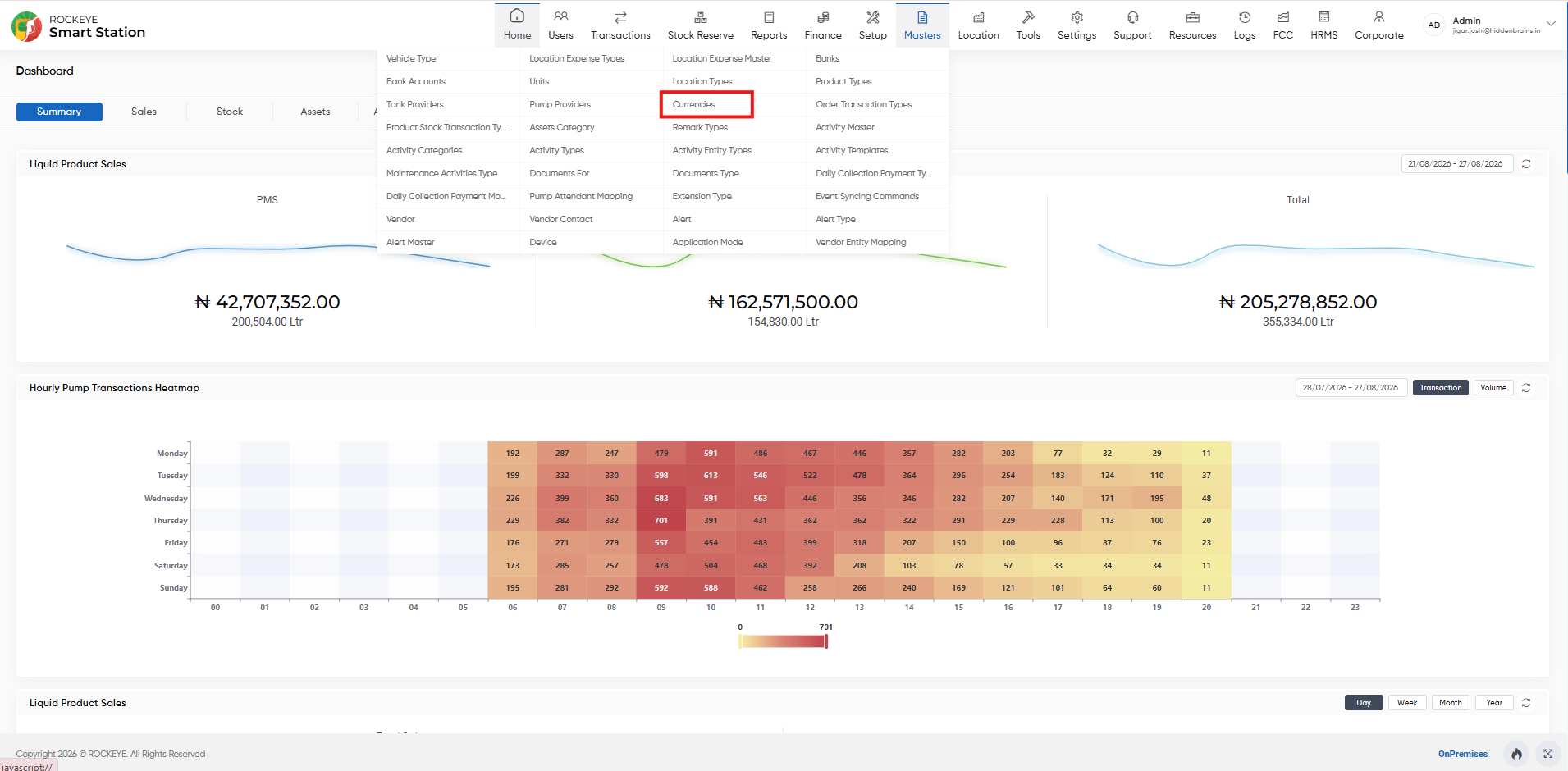Open the Stock Reserve navigation icon
This screenshot has width=1568, height=771.
pyautogui.click(x=701, y=17)
